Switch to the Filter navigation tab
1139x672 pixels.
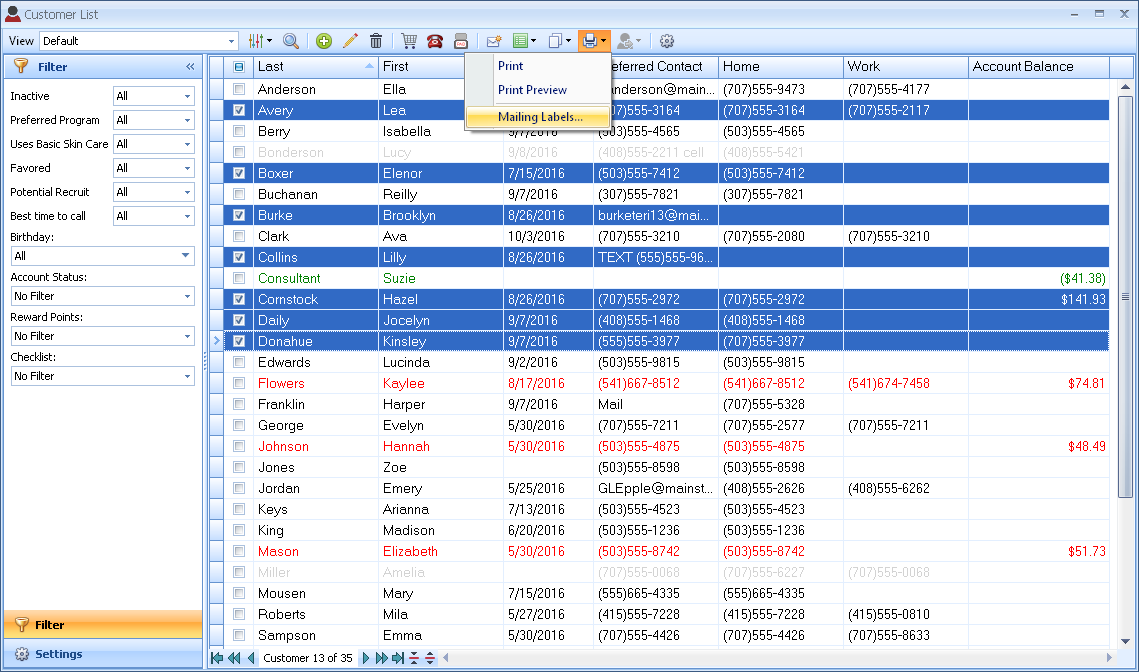(x=103, y=625)
